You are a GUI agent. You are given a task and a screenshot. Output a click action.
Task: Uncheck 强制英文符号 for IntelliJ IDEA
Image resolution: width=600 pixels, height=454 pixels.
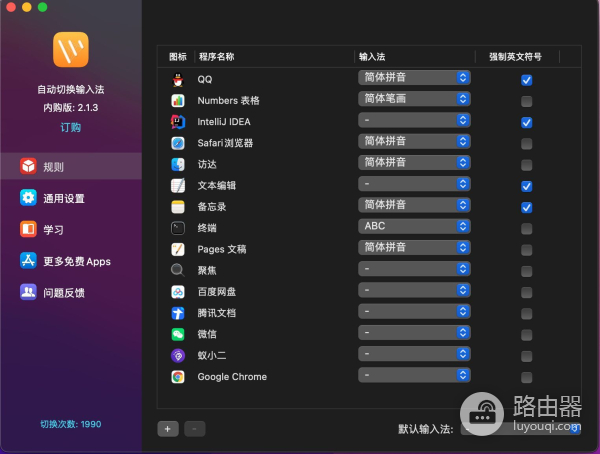tap(527, 122)
